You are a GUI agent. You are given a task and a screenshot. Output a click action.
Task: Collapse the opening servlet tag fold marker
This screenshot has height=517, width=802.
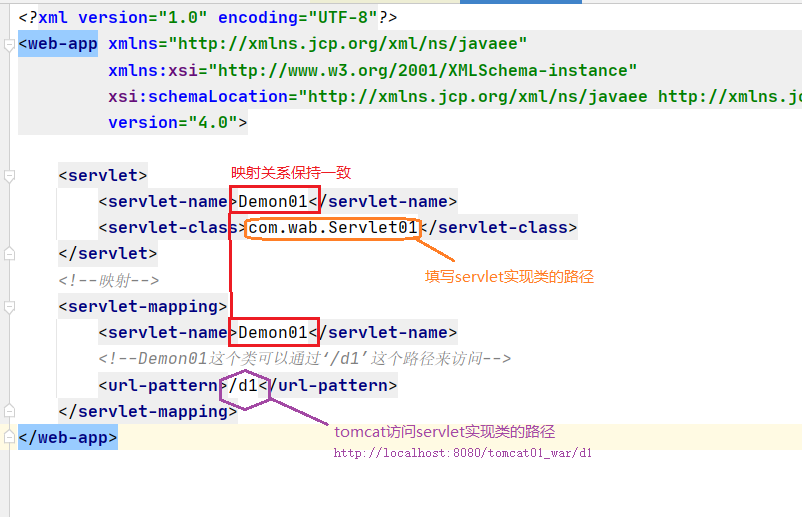[9, 176]
